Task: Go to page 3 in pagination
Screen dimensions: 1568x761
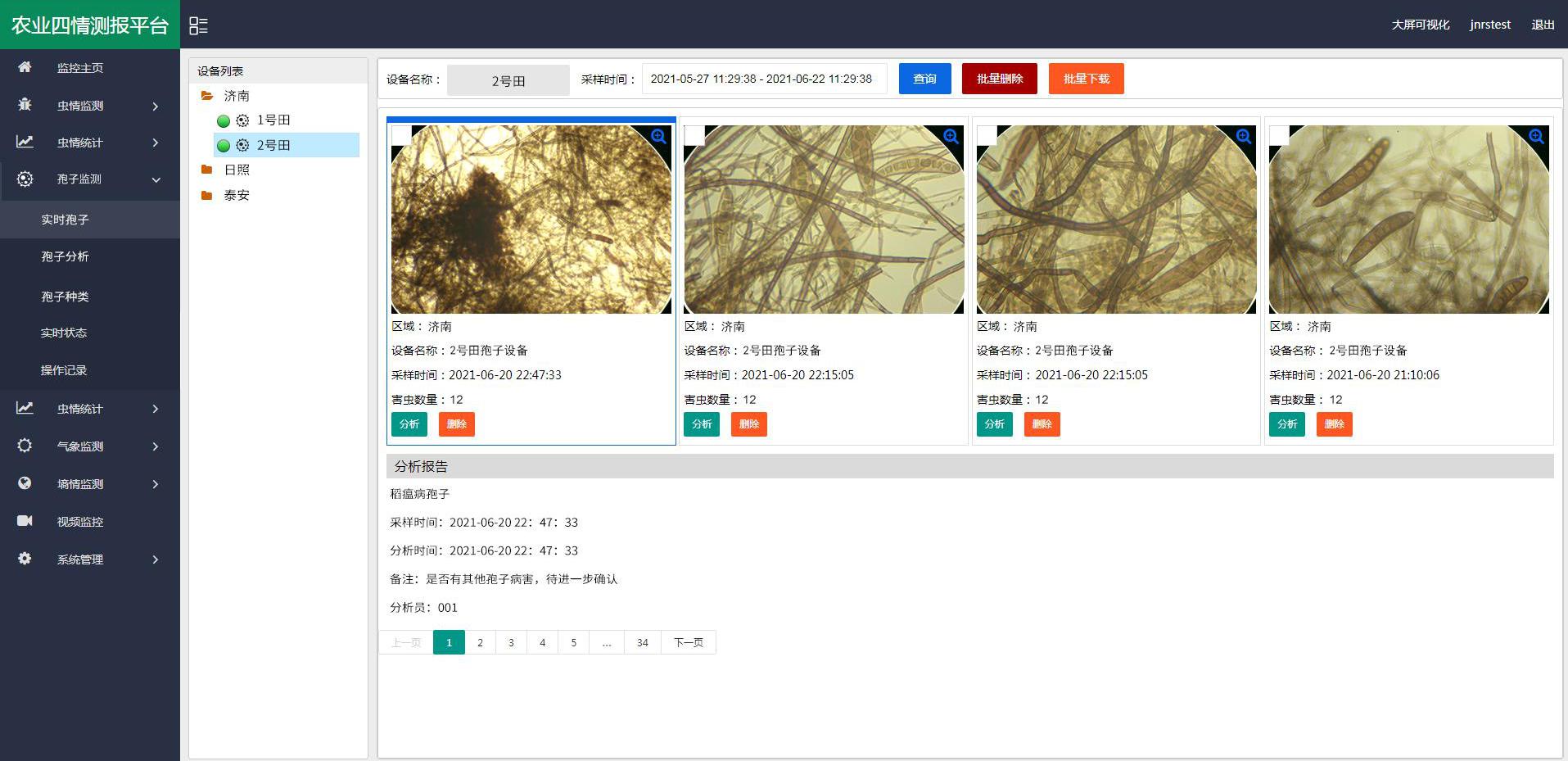Action: 511,642
